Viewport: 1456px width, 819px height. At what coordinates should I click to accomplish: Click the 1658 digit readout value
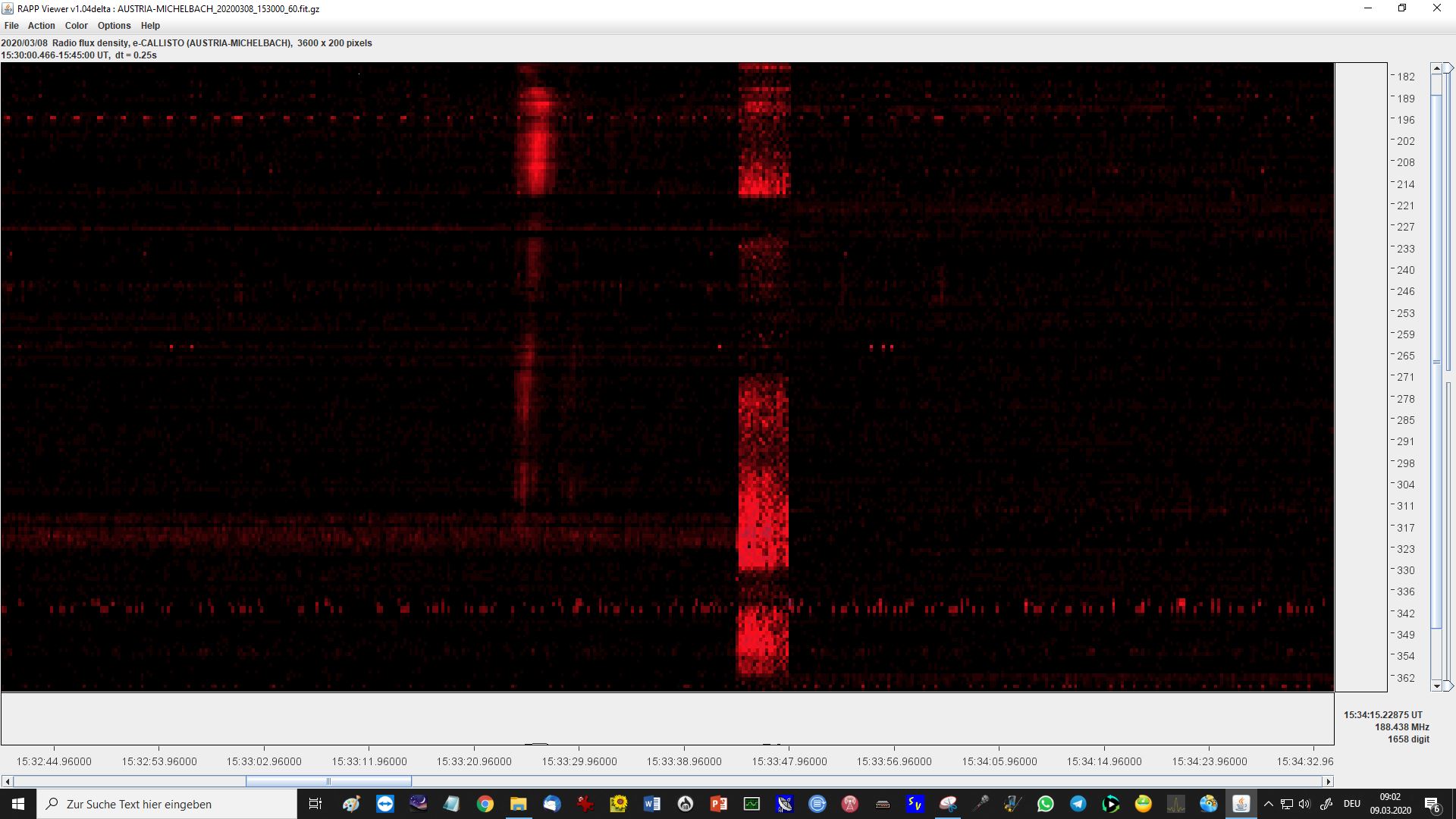pos(1408,739)
